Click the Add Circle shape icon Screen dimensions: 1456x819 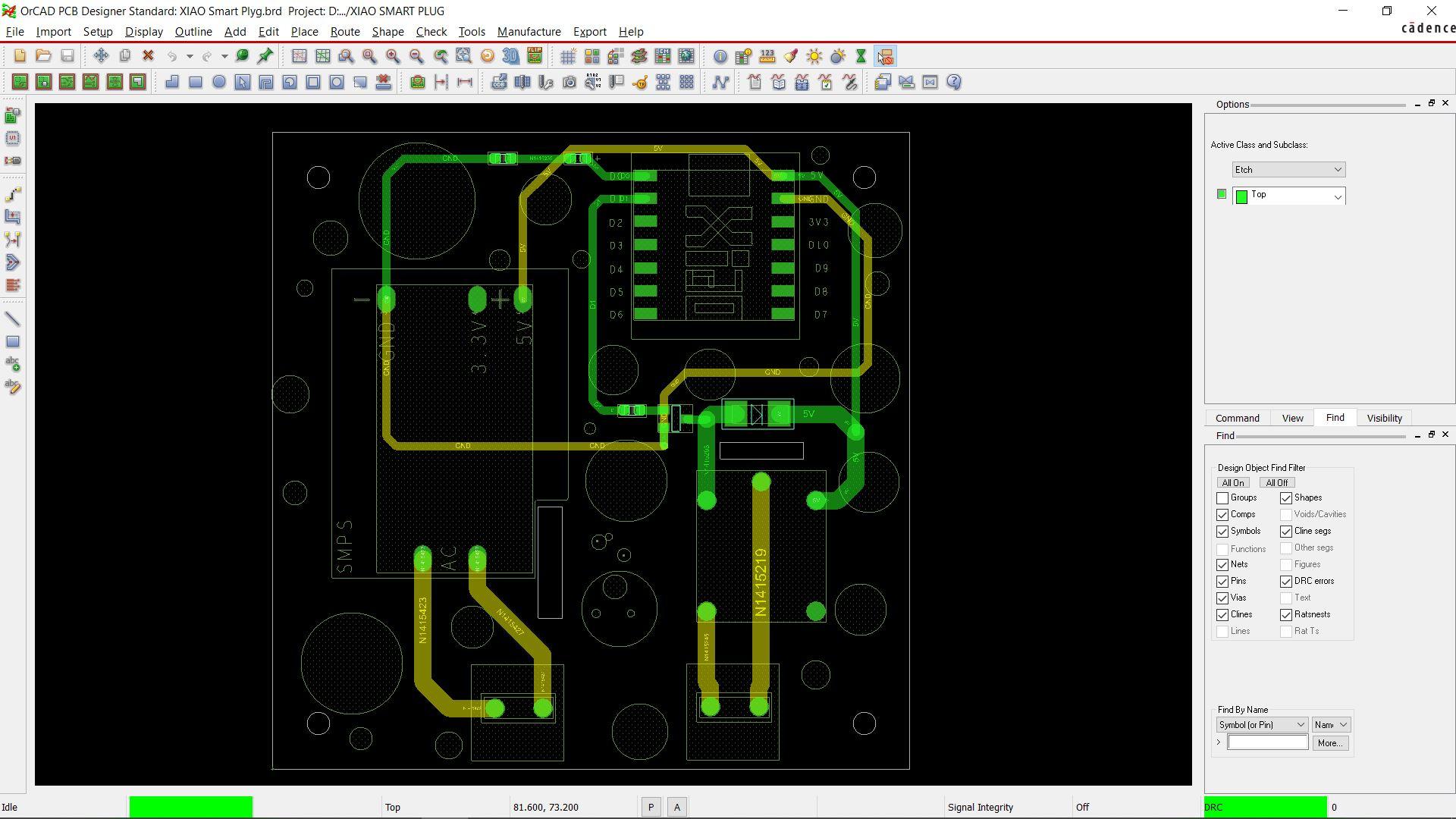coord(219,82)
